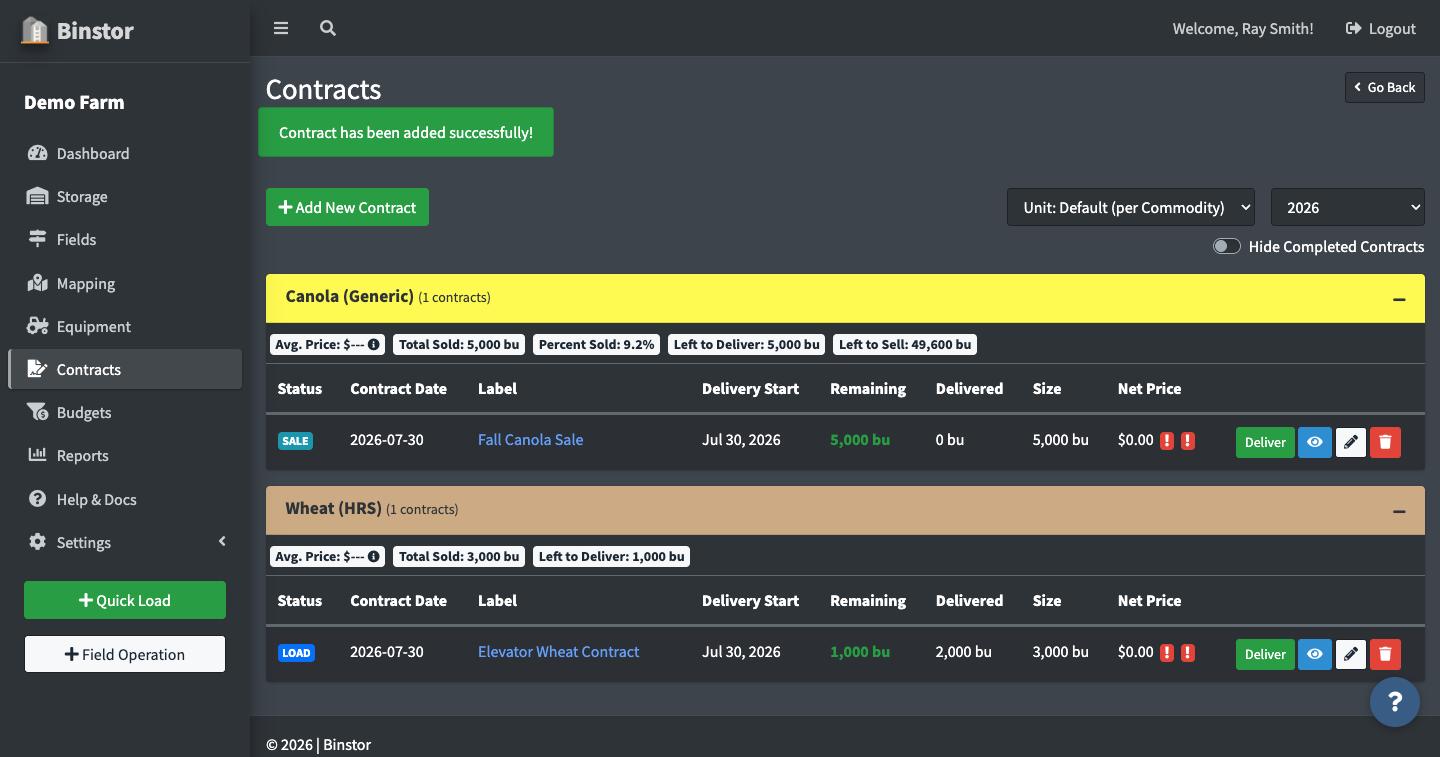Click Wheat 'Total Sold: 3,000 bu' badge
Viewport: 1440px width, 757px height.
459,556
